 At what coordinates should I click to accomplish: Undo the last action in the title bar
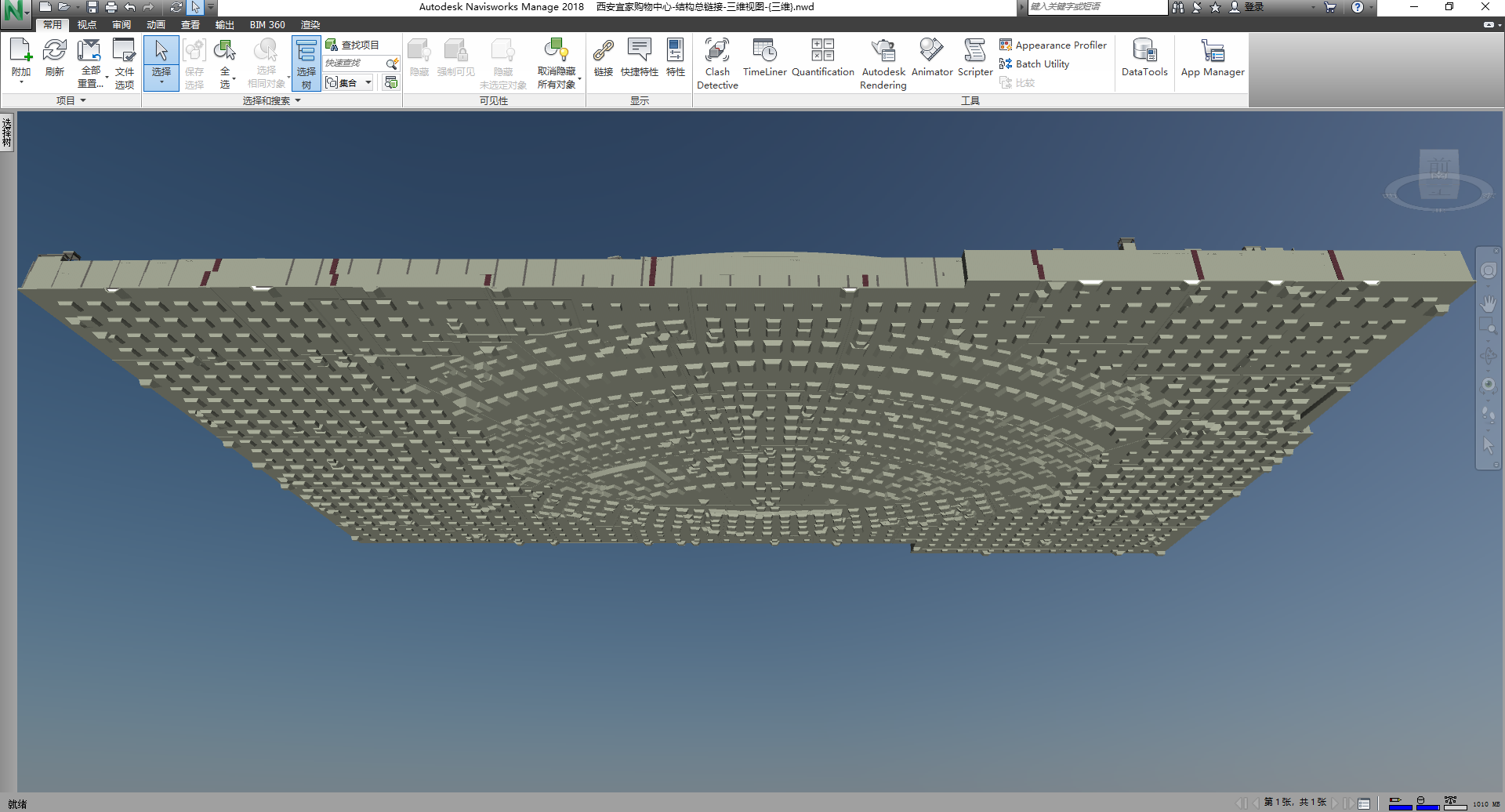click(x=130, y=7)
